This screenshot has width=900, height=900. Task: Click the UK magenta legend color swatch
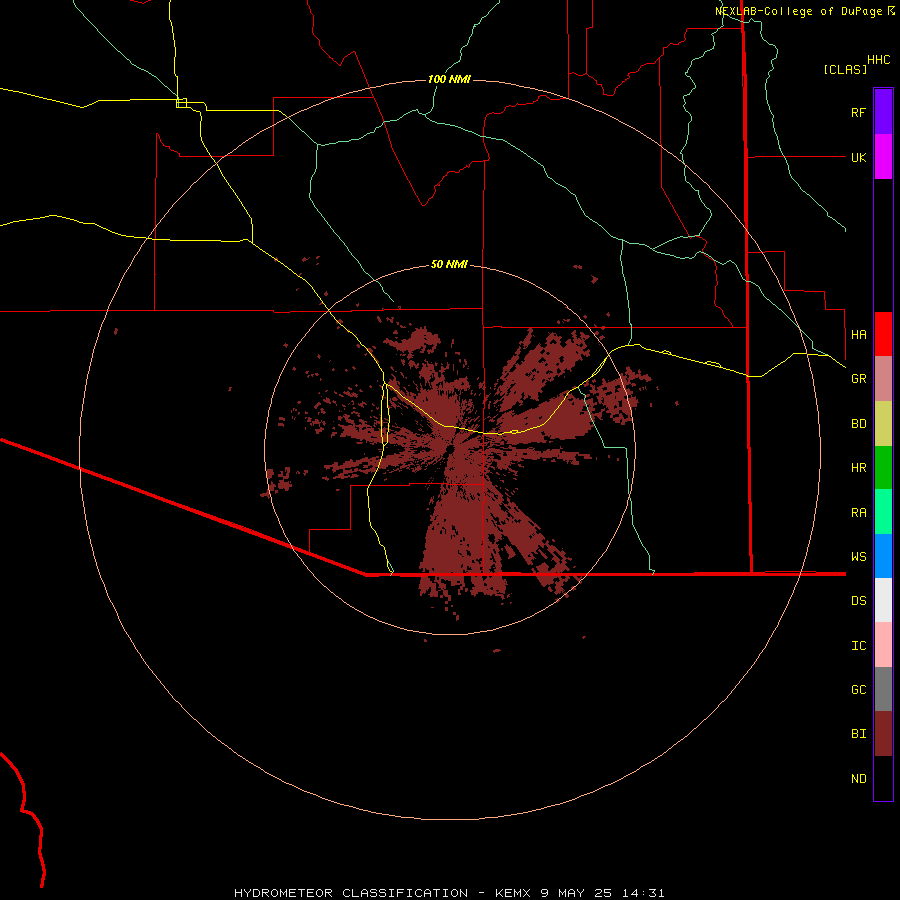point(883,157)
